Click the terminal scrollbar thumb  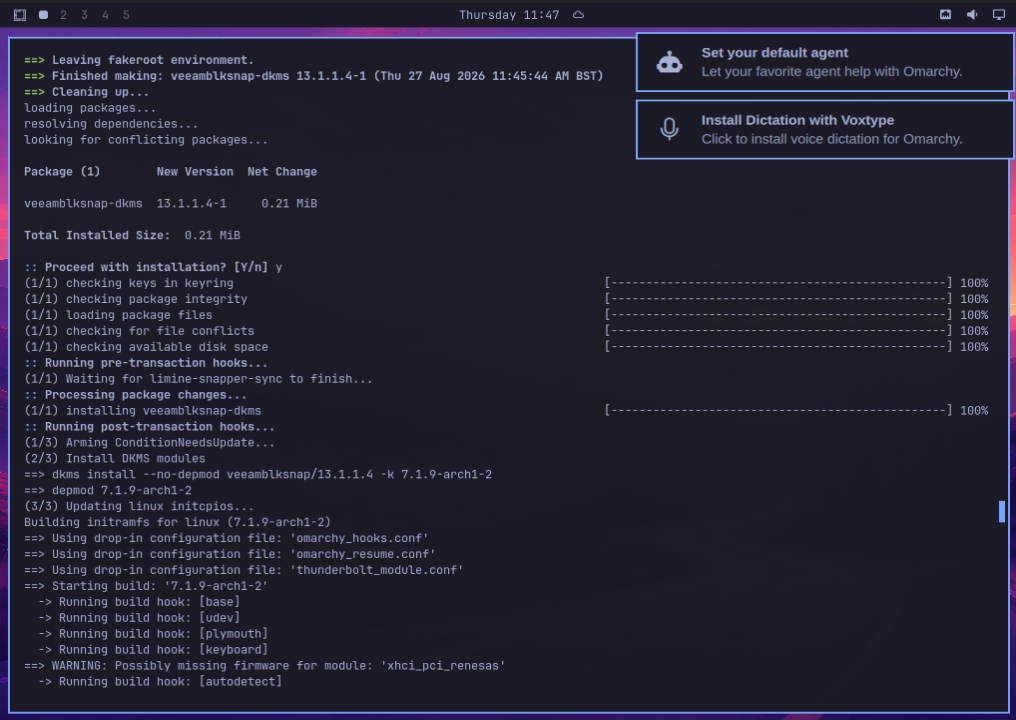(1002, 511)
